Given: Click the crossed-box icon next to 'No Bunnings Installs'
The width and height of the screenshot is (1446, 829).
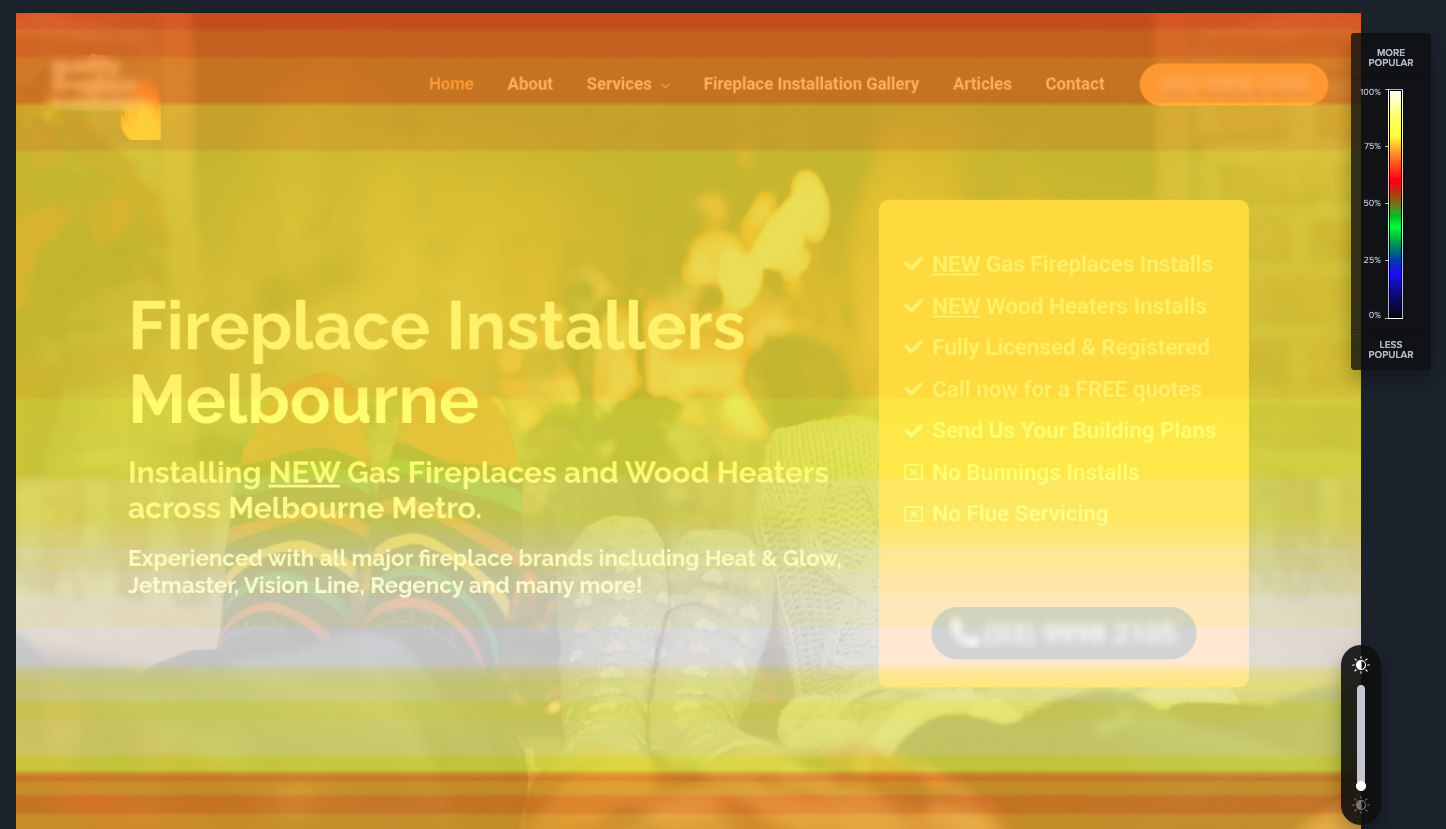Looking at the screenshot, I should tap(913, 472).
